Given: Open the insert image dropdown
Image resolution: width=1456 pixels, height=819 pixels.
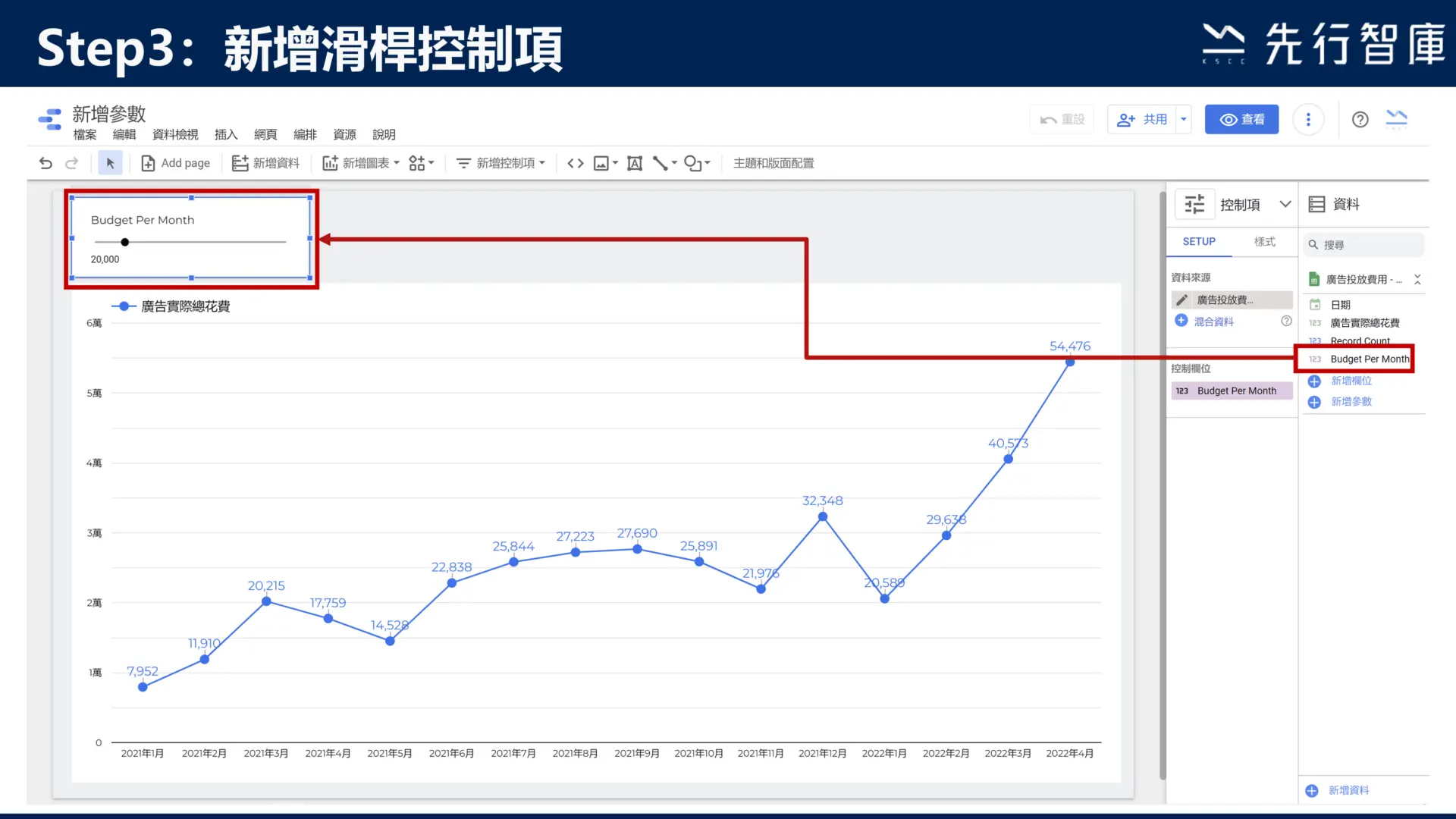Looking at the screenshot, I should click(606, 163).
